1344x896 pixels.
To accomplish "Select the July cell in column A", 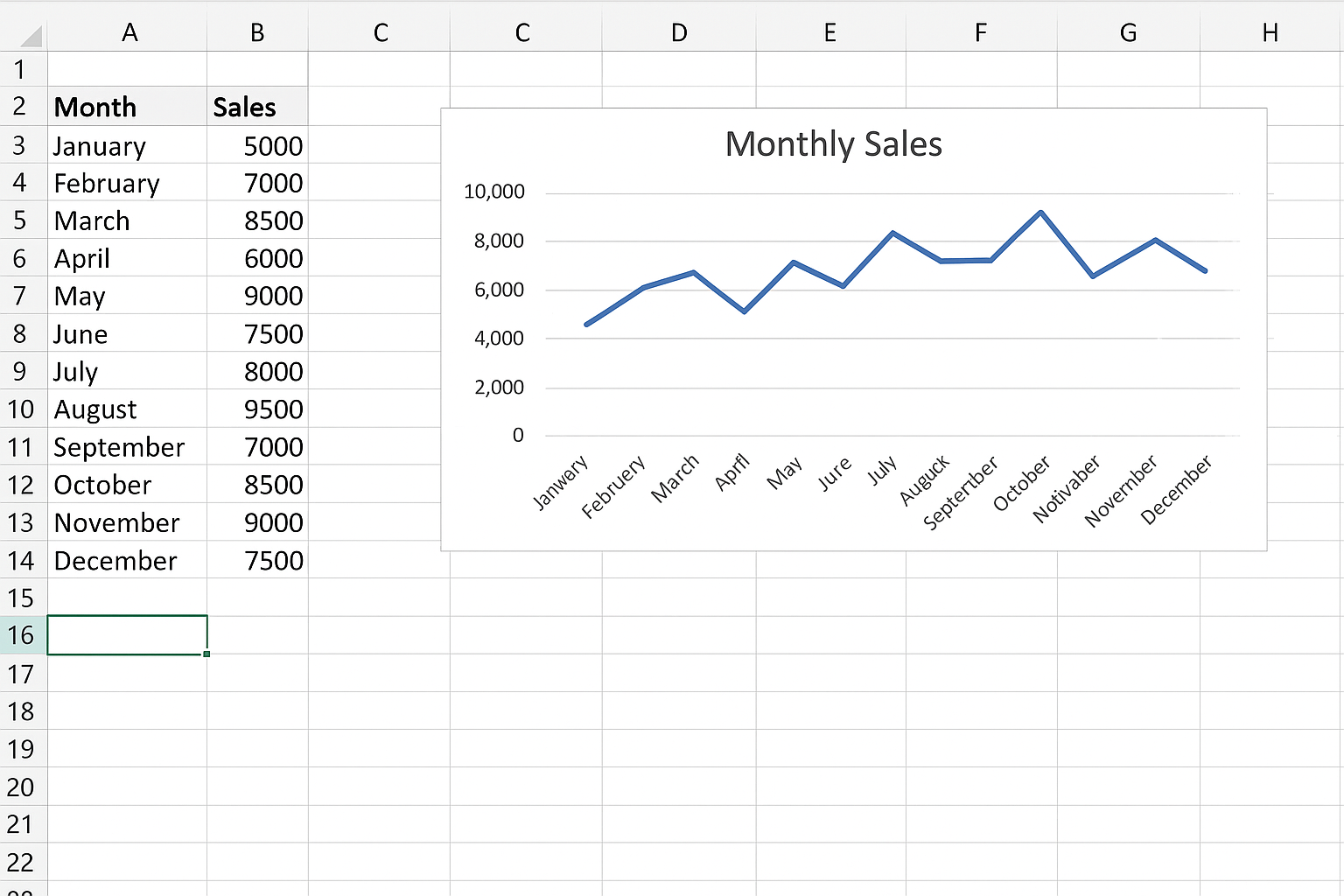I will click(x=128, y=371).
